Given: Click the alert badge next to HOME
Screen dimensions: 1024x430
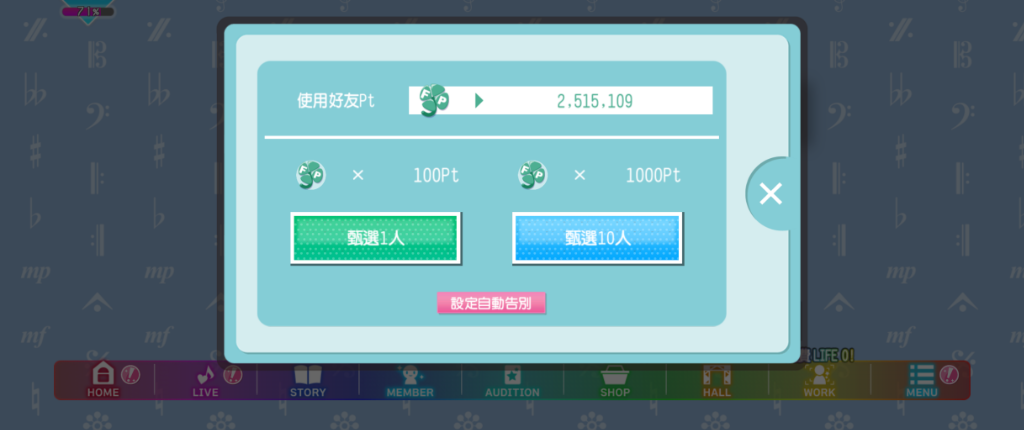Looking at the screenshot, I should [x=131, y=374].
